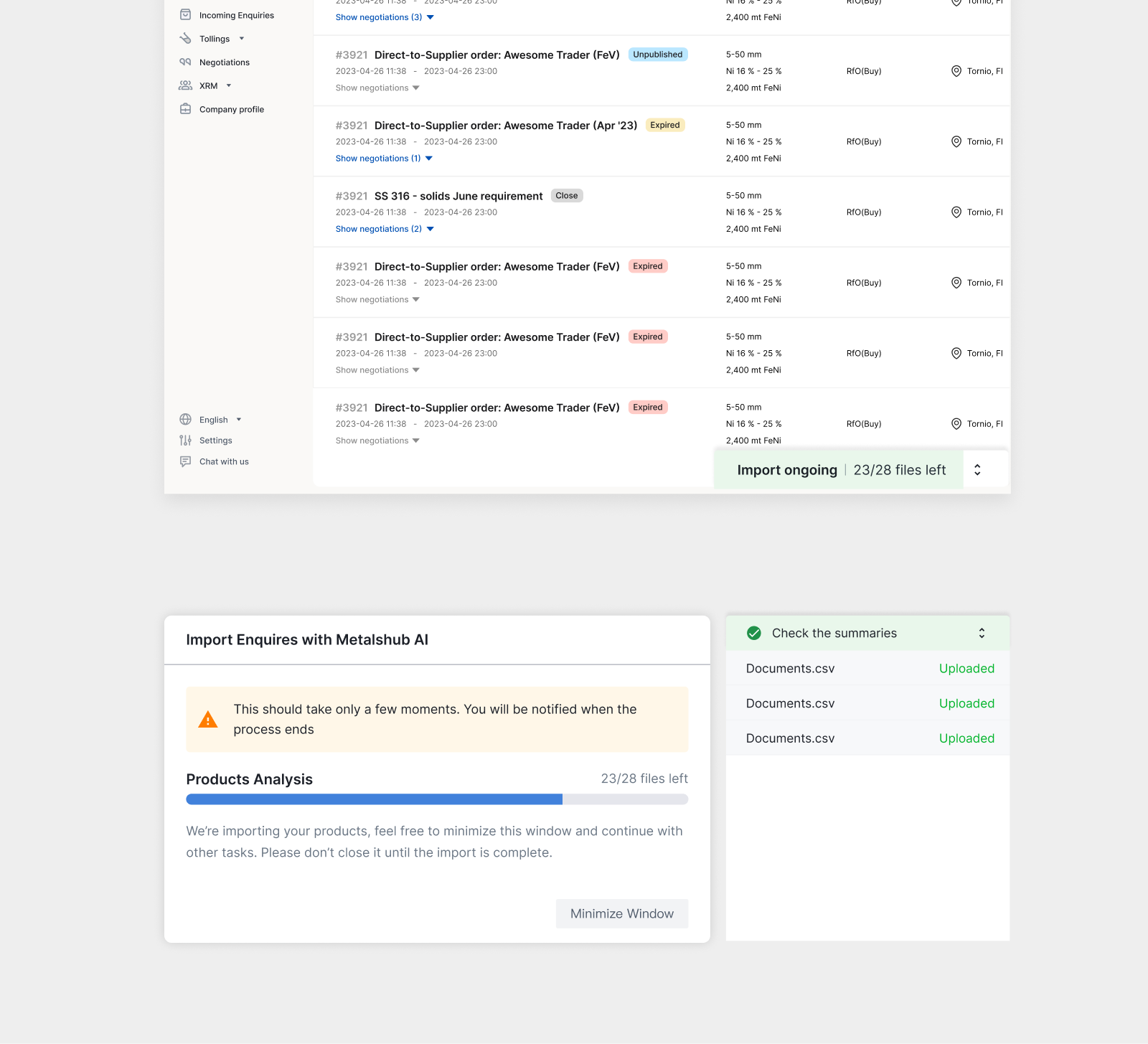
Task: Click the XRM people icon
Action: (x=185, y=85)
